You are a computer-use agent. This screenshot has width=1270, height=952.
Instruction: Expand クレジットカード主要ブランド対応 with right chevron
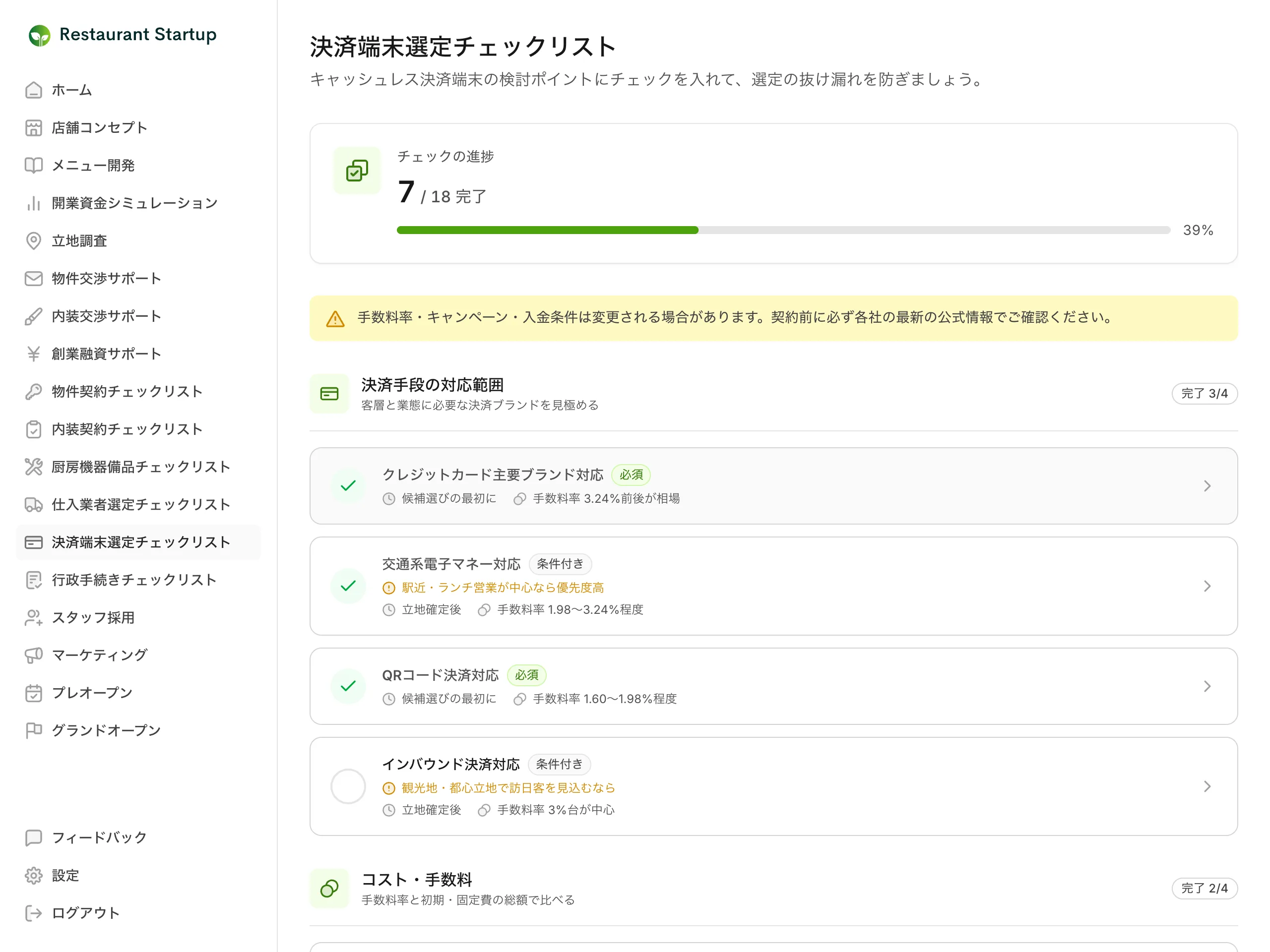coord(1207,486)
